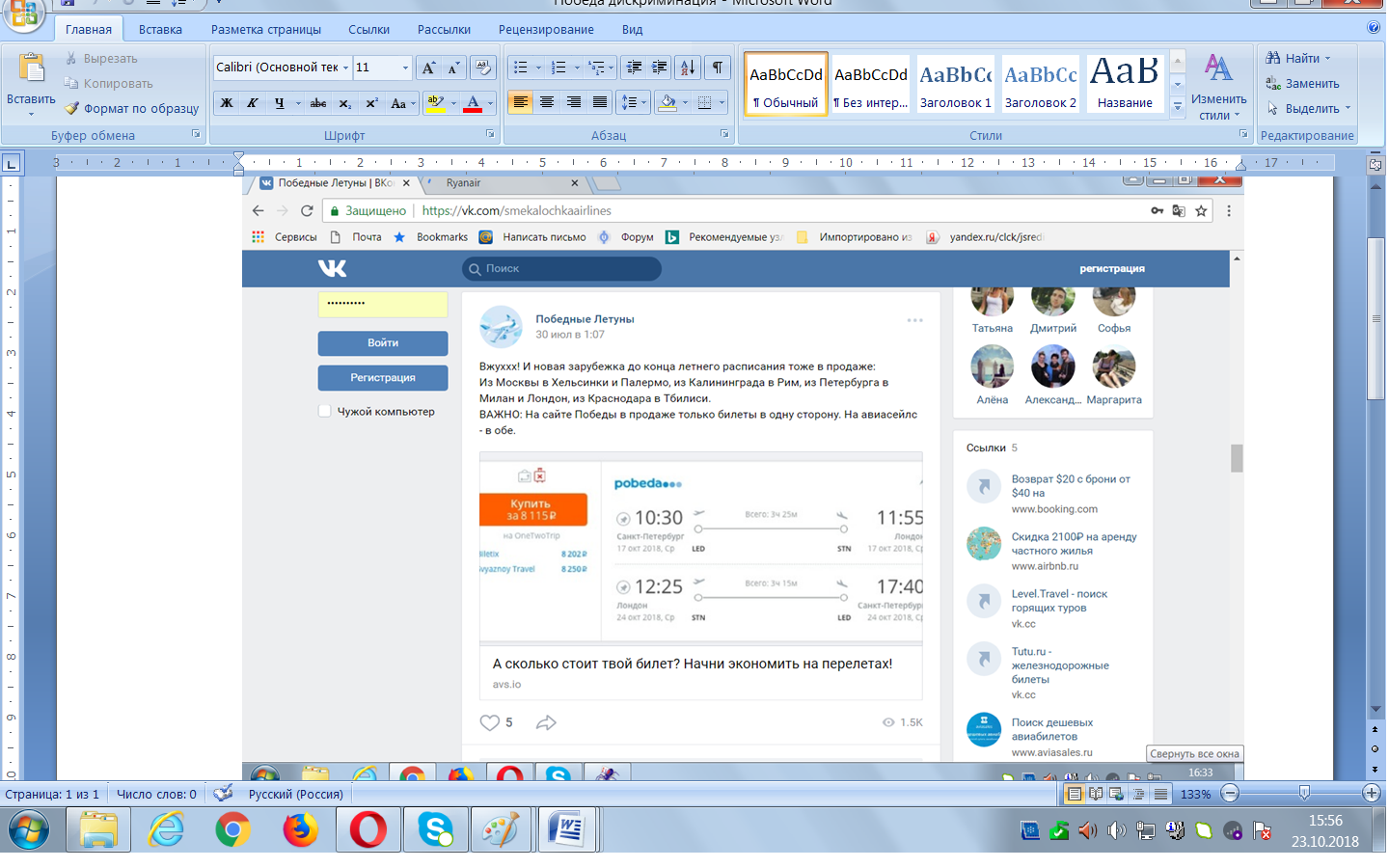Toggle center text alignment
Image resolution: width=1389 pixels, height=868 pixels.
[x=547, y=102]
